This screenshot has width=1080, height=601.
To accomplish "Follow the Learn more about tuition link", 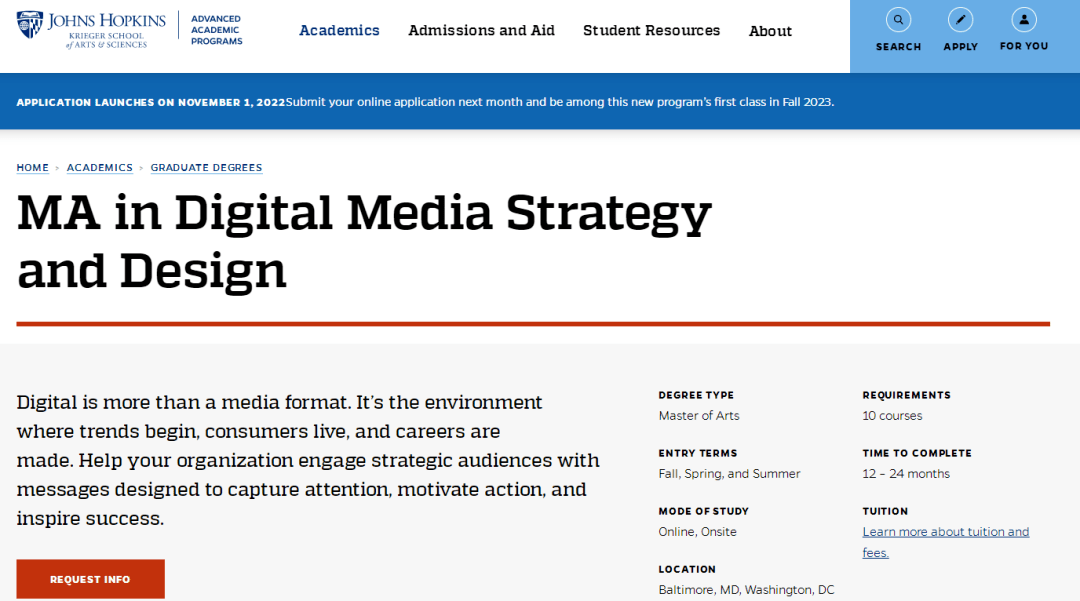I will pyautogui.click(x=945, y=532).
